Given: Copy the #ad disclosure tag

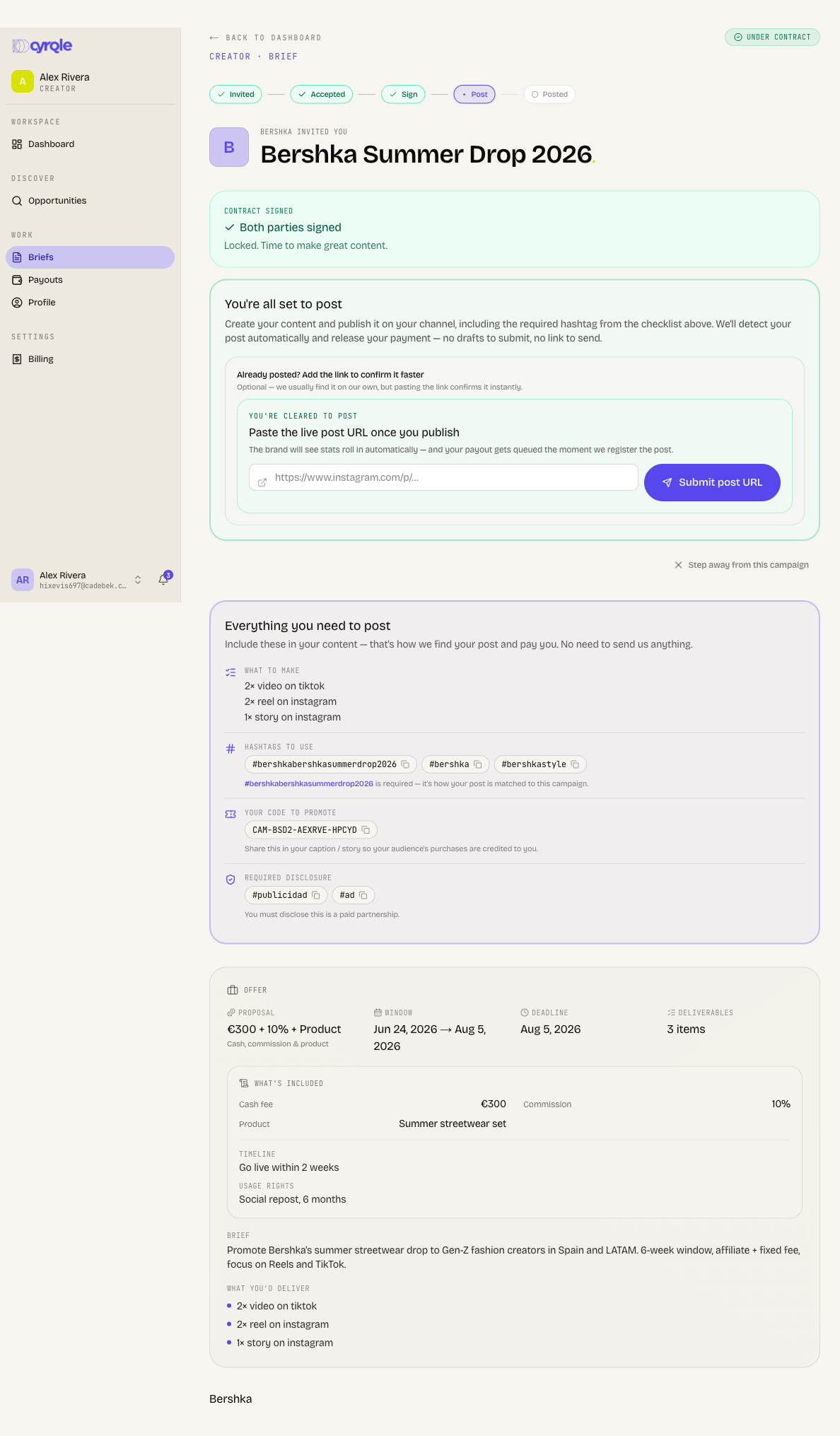Looking at the screenshot, I should pyautogui.click(x=363, y=895).
